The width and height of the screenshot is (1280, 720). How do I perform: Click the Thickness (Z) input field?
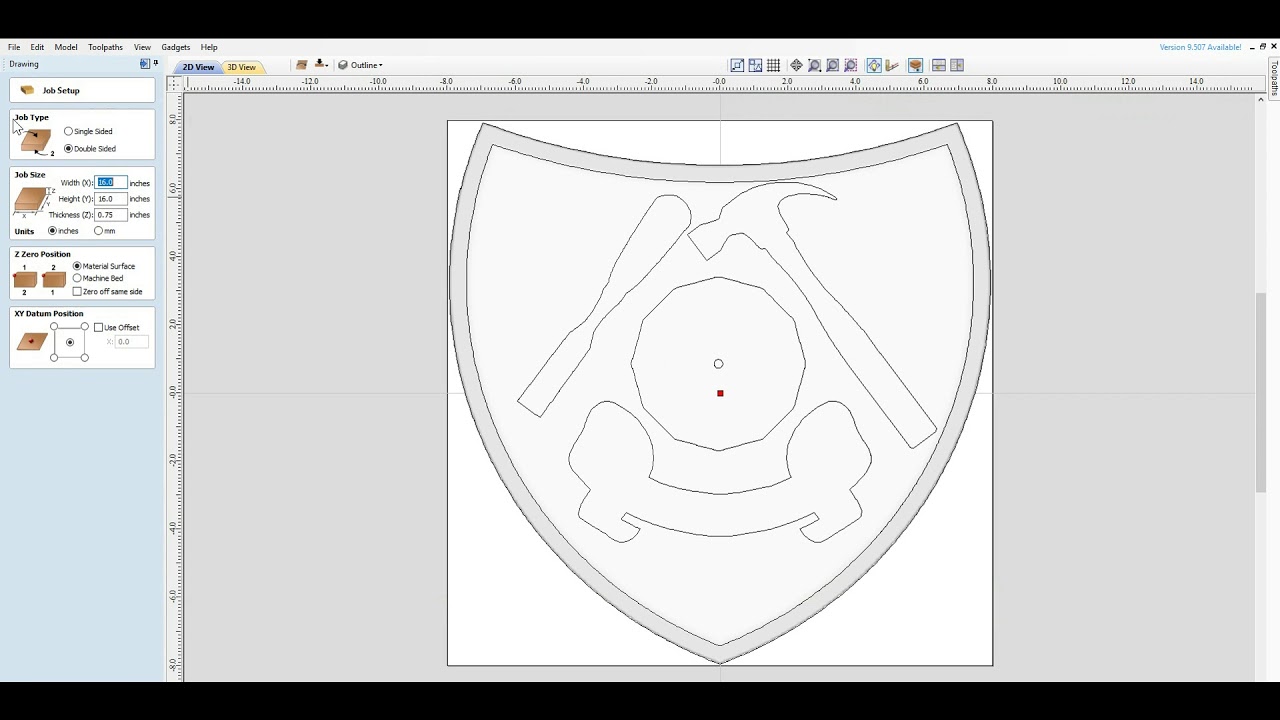tap(110, 215)
